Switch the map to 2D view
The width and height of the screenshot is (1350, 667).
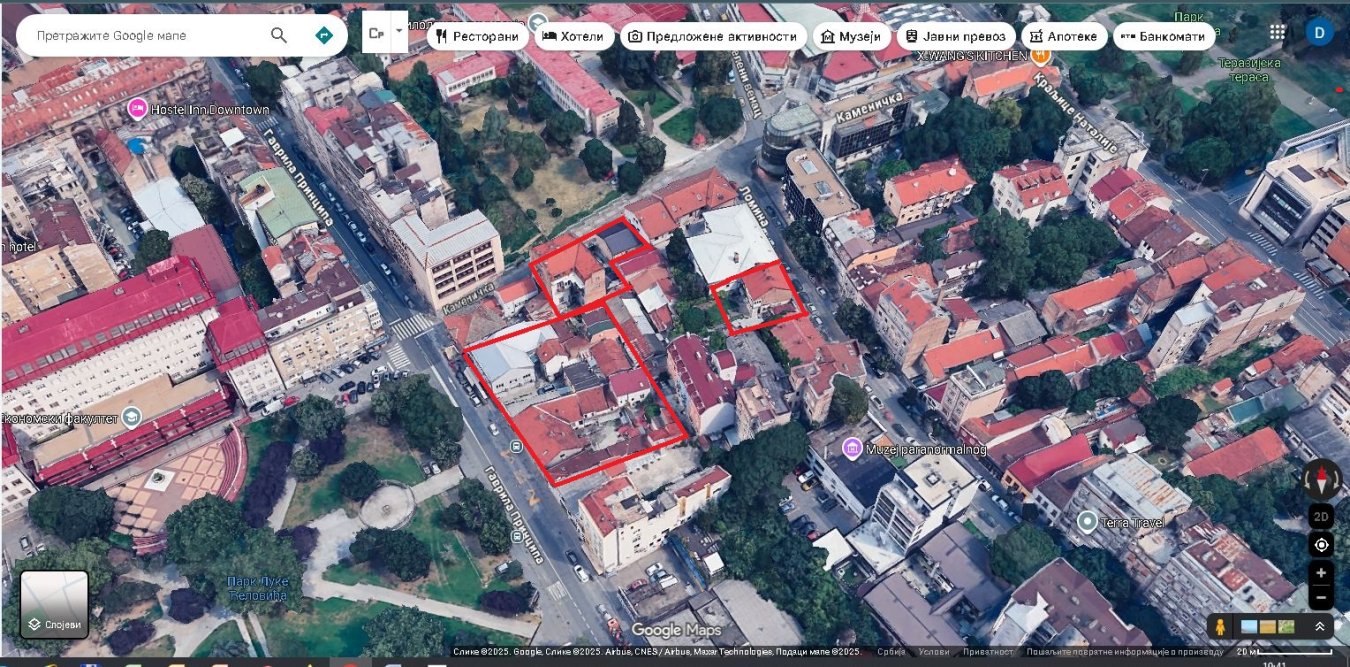(1321, 517)
